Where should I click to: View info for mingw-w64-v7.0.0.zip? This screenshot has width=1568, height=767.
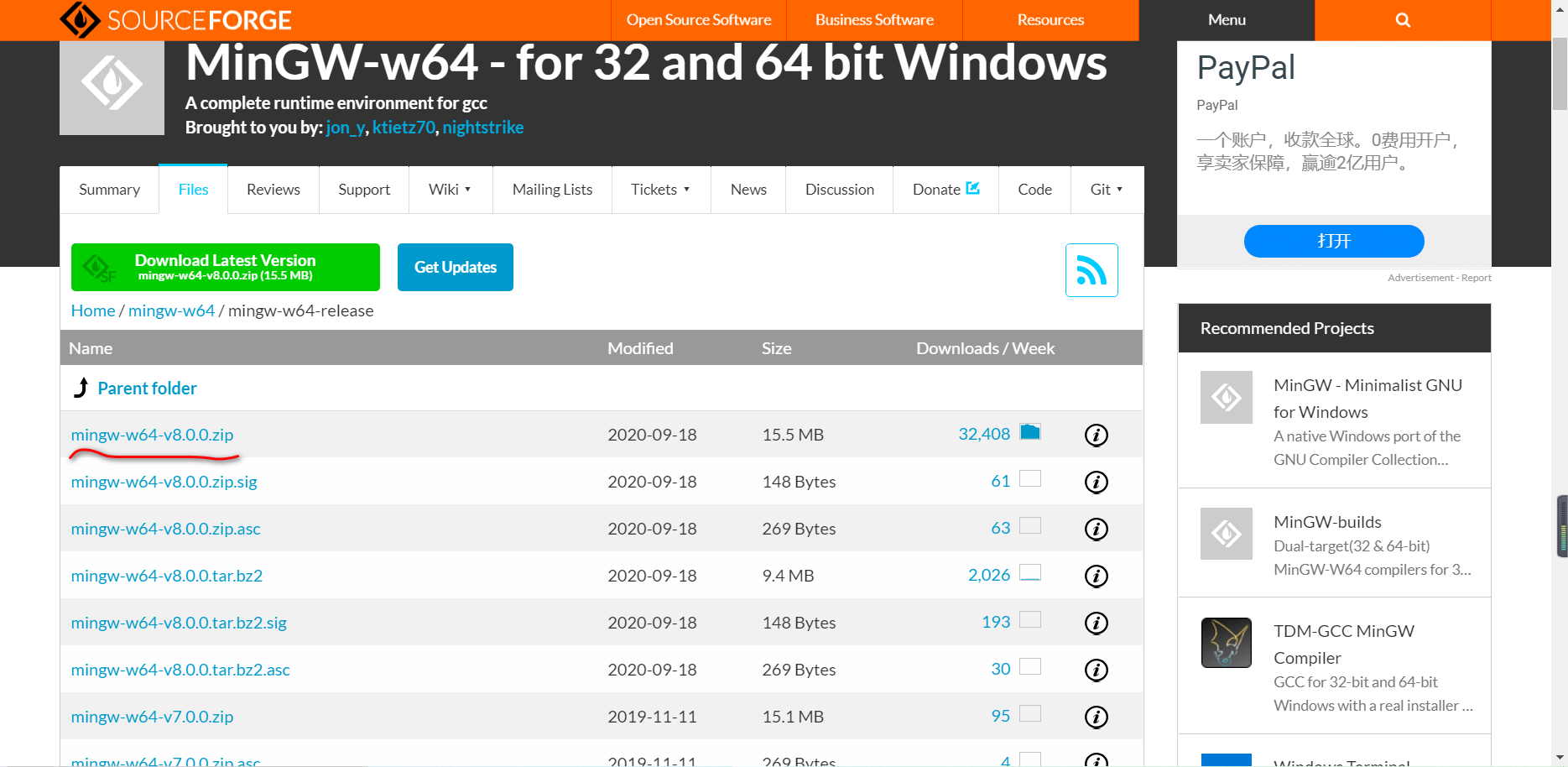pyautogui.click(x=1097, y=717)
